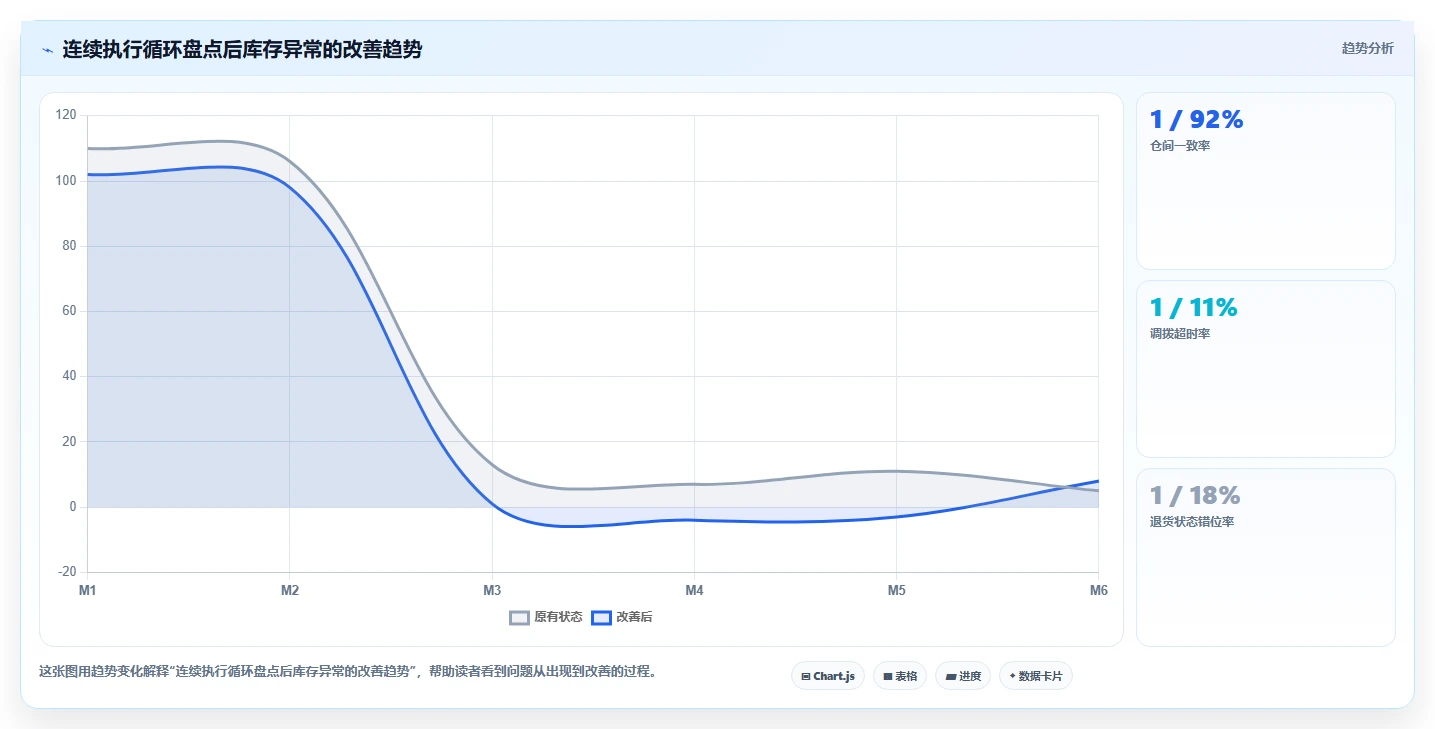Viewport: 1435px width, 729px height.
Task: Click the trend icon beside the chart title
Action: 47,50
